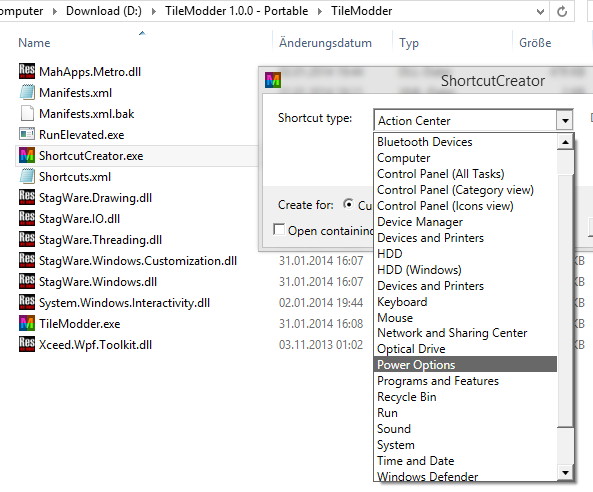Viewport: 593px width, 492px height.
Task: Choose Windows Defender list entry
Action: click(465, 476)
